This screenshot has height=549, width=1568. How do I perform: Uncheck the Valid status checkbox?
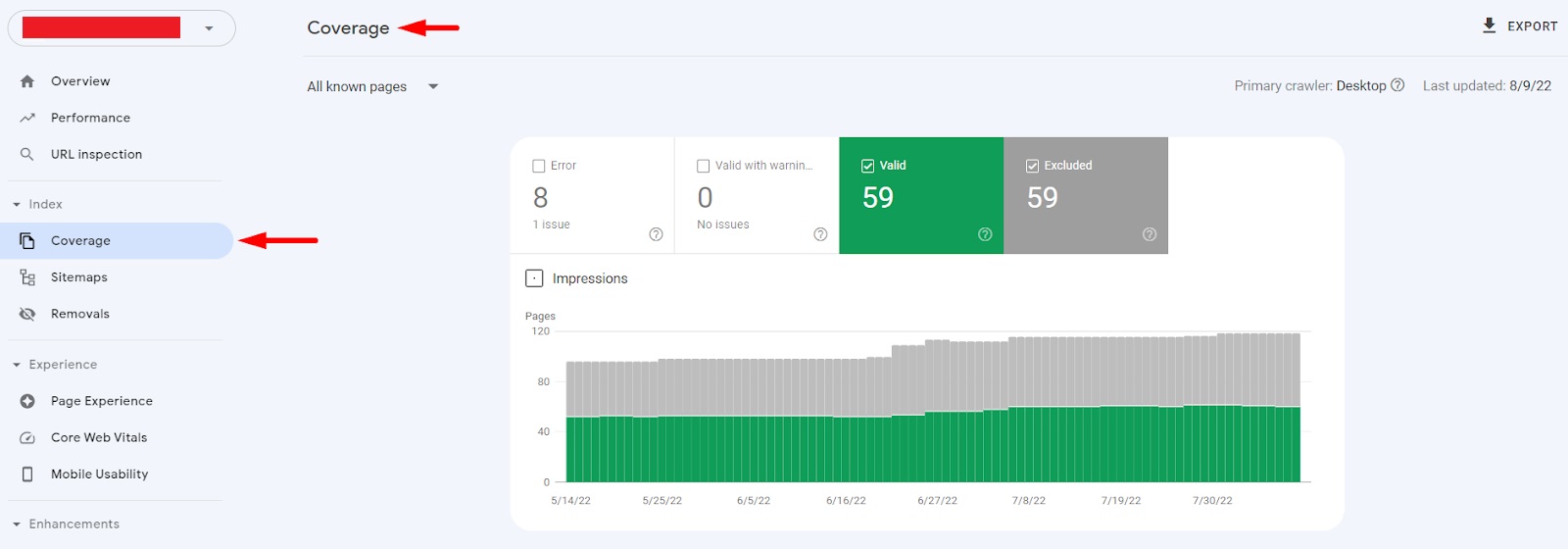867,166
